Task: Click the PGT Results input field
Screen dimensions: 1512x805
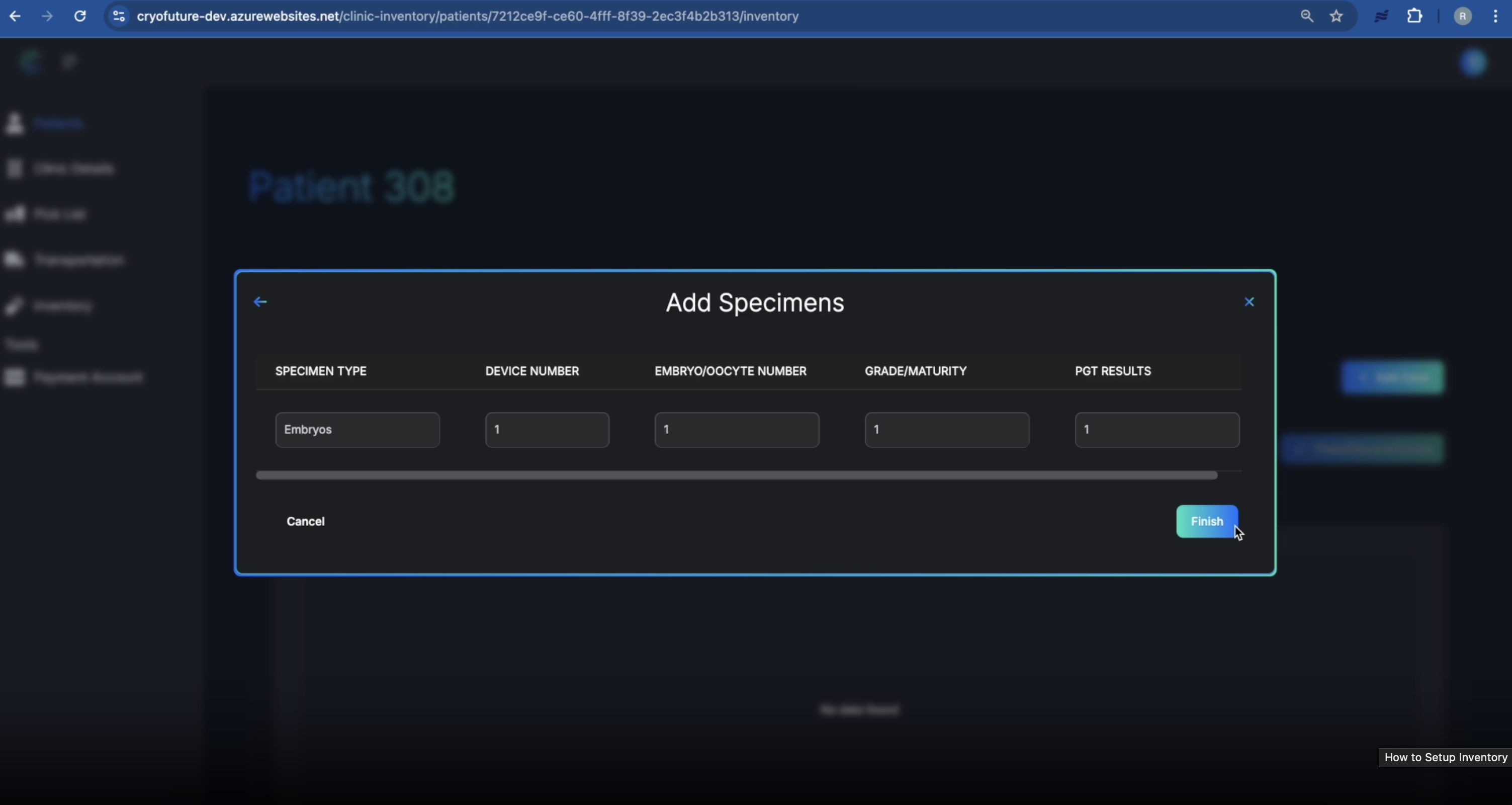Action: point(1157,430)
